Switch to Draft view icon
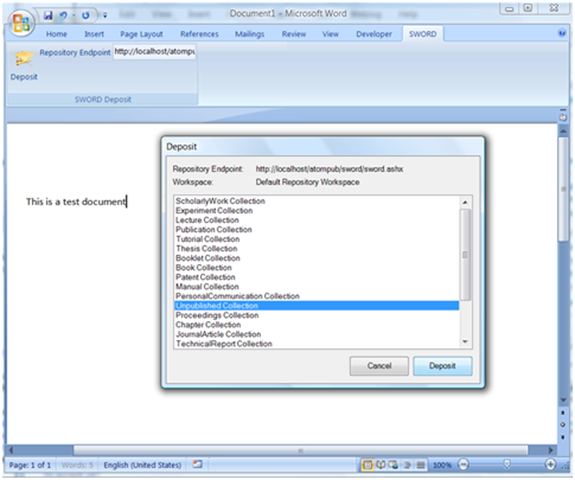575x480 pixels. click(x=421, y=465)
